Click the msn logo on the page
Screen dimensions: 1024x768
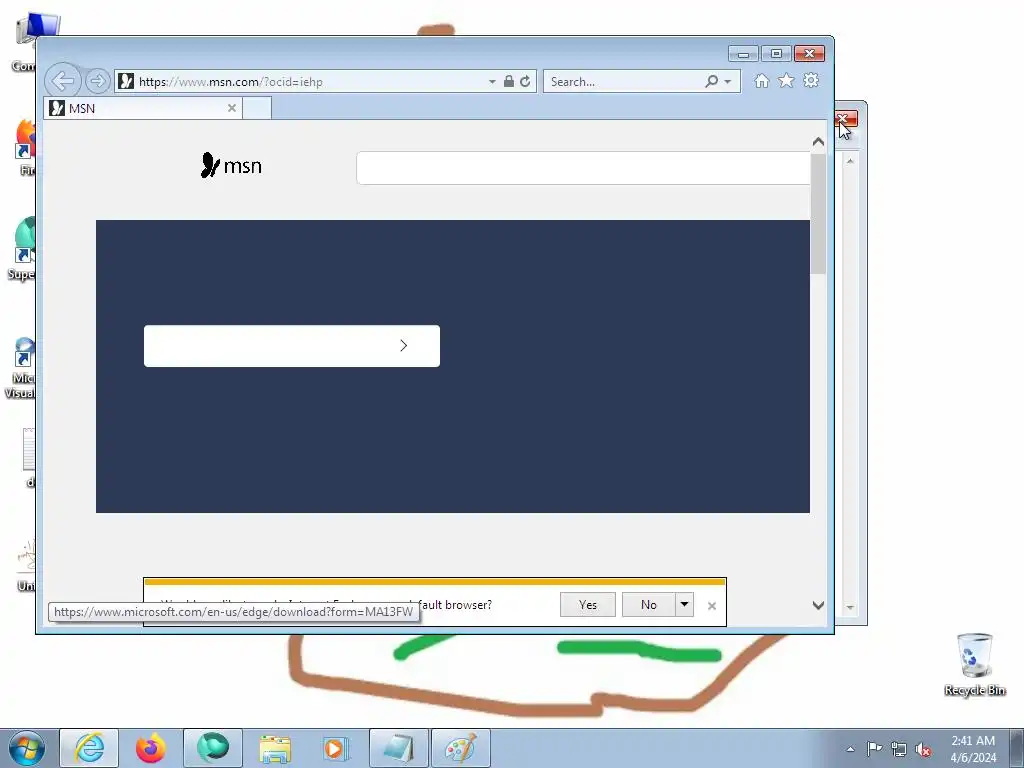coord(231,165)
